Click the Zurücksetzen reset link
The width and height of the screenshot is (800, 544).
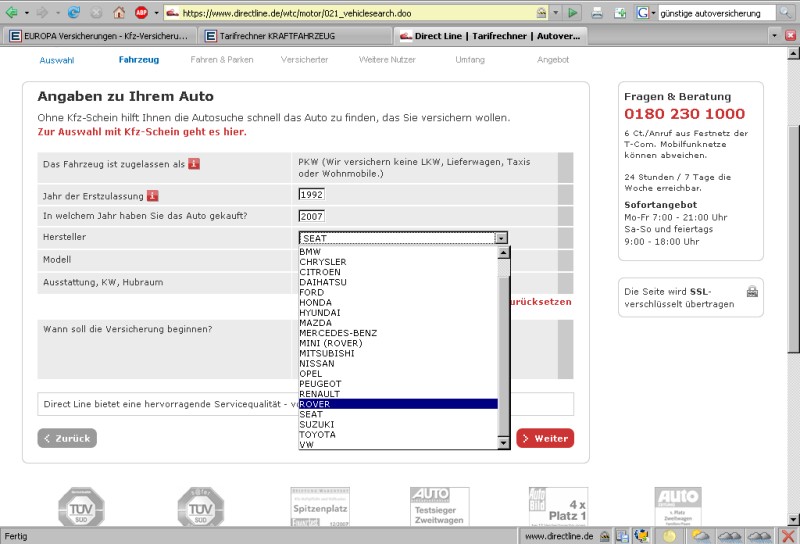[541, 302]
